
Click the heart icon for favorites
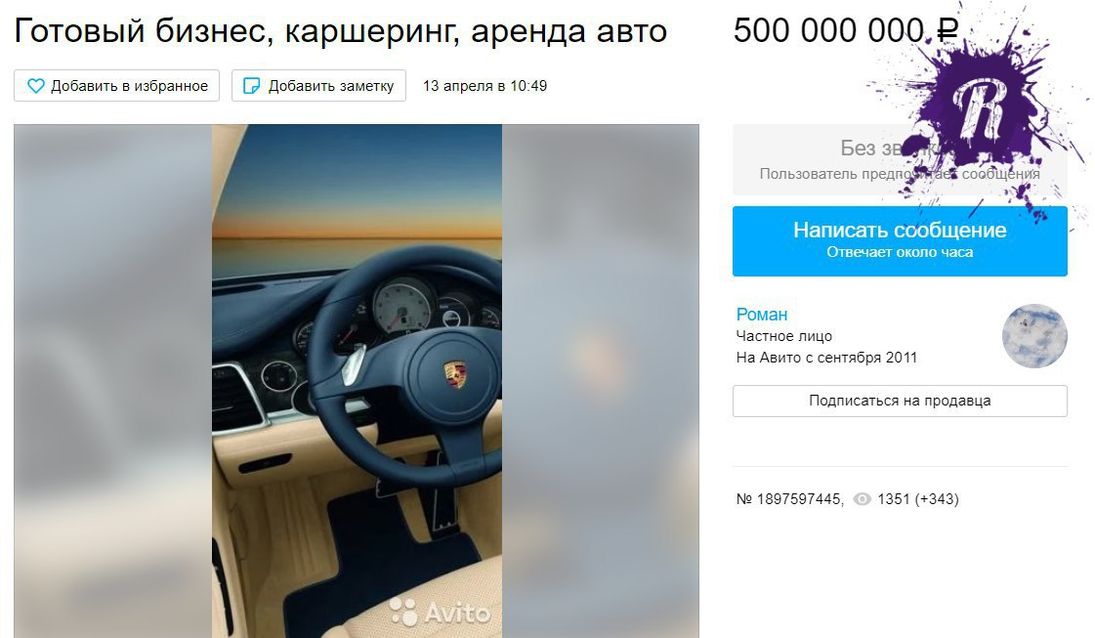tap(36, 86)
